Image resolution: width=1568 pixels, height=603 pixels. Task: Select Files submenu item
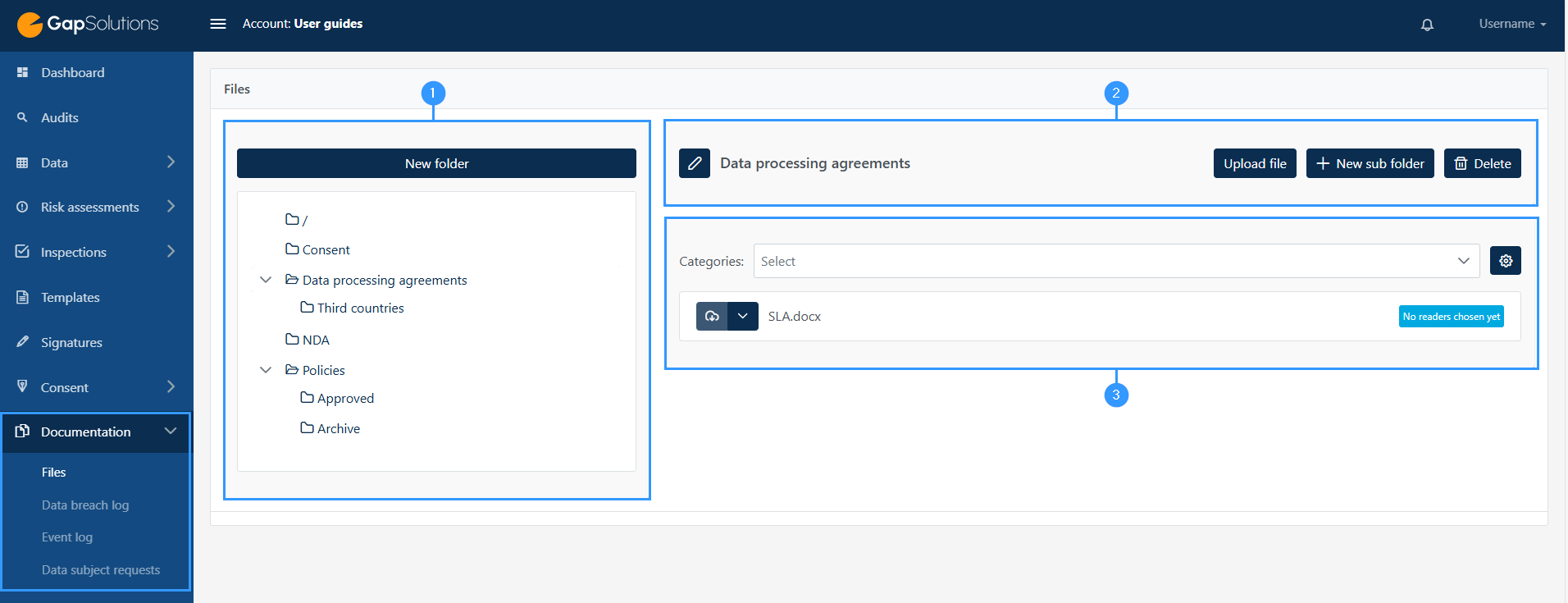(53, 472)
